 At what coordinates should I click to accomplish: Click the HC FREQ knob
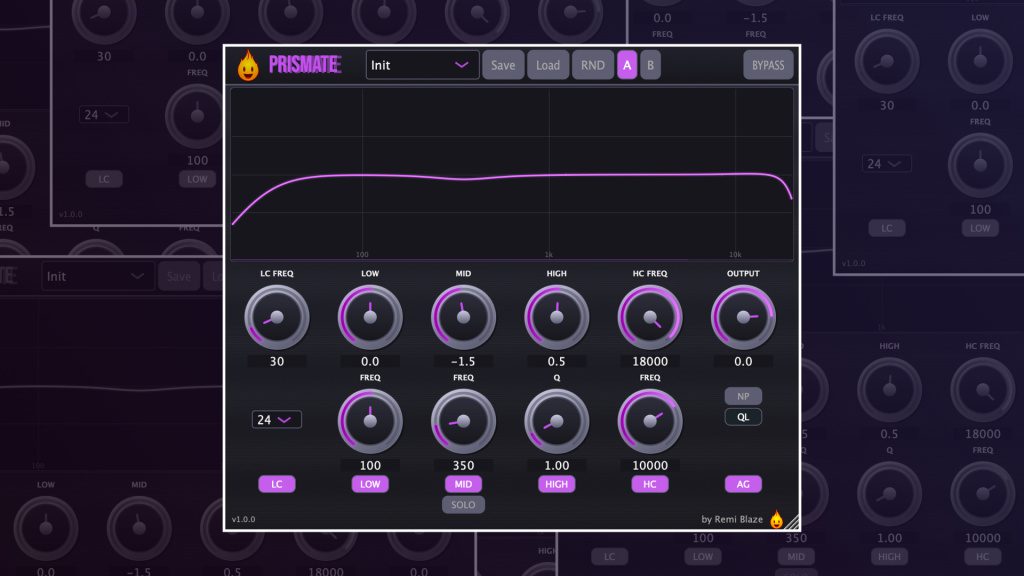pos(650,317)
